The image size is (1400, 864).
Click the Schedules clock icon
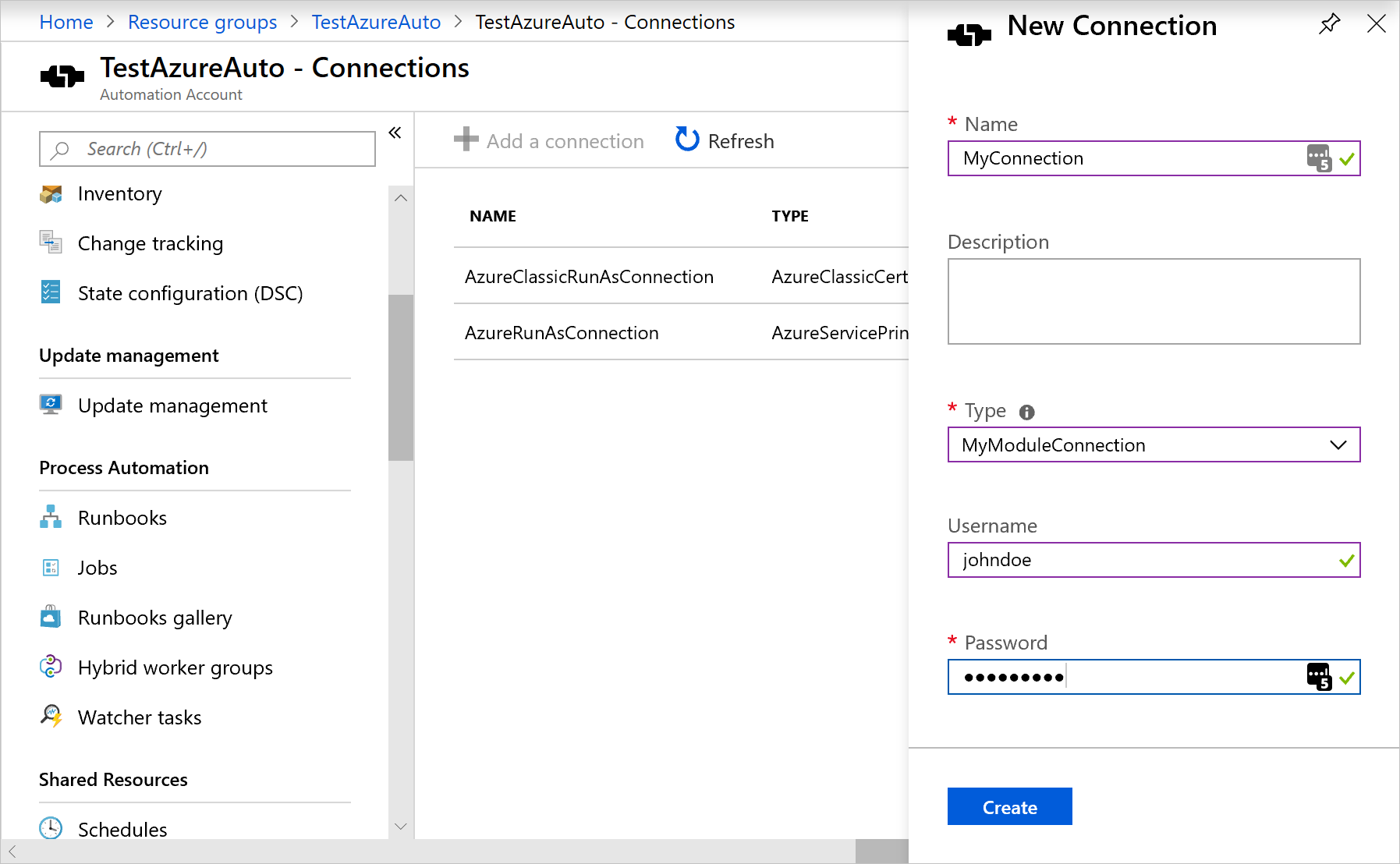click(x=51, y=829)
